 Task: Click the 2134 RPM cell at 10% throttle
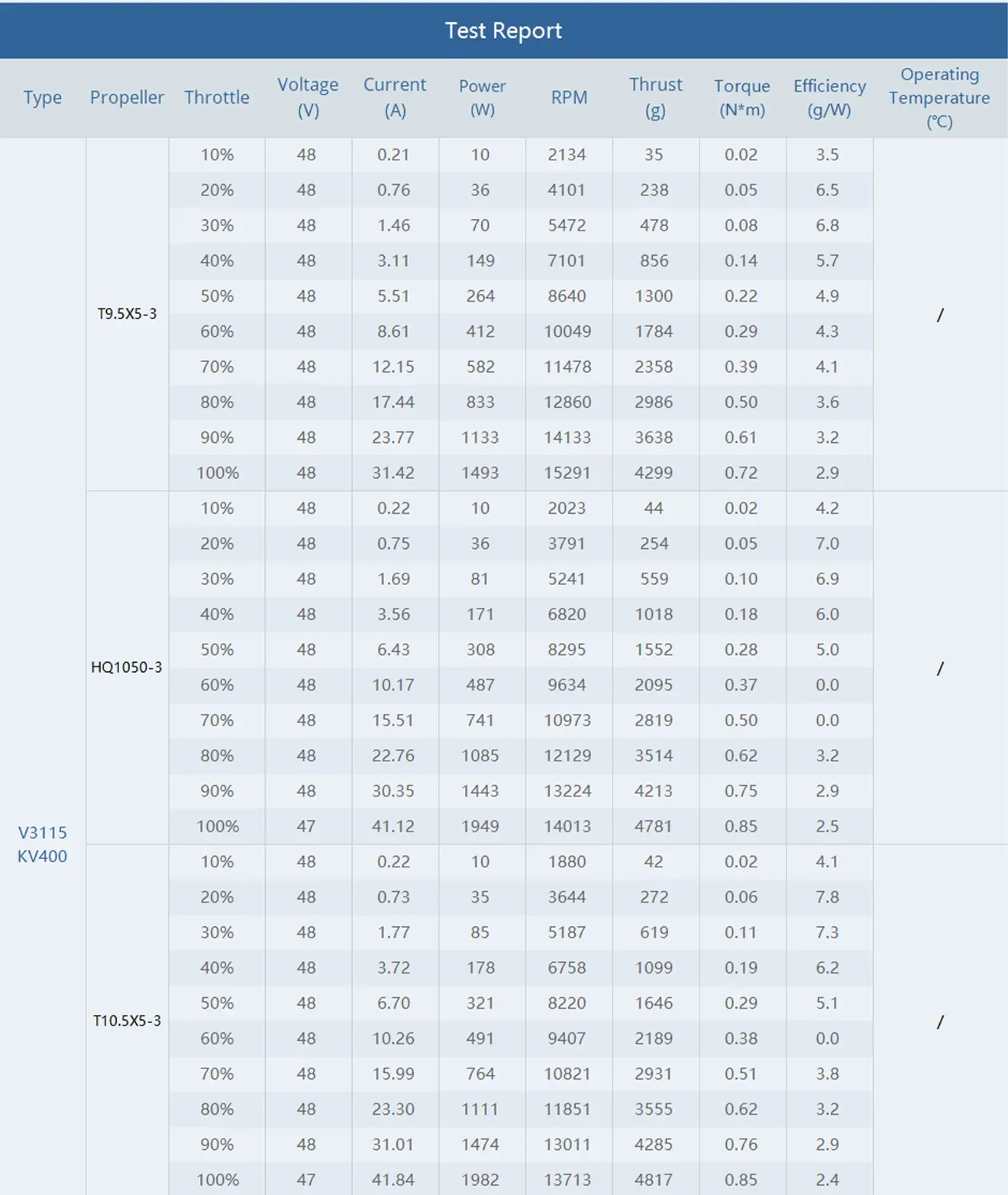tap(569, 154)
